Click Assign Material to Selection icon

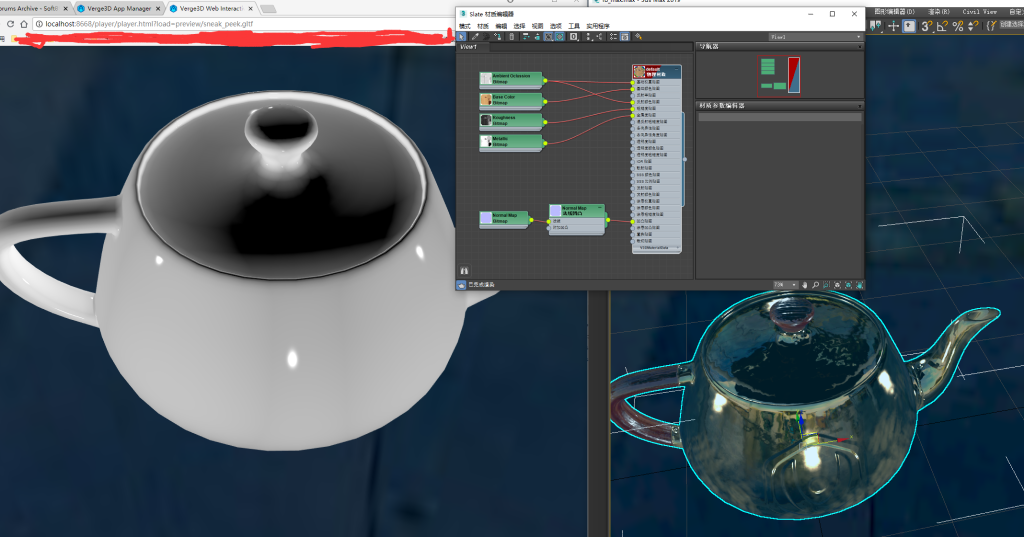point(498,37)
